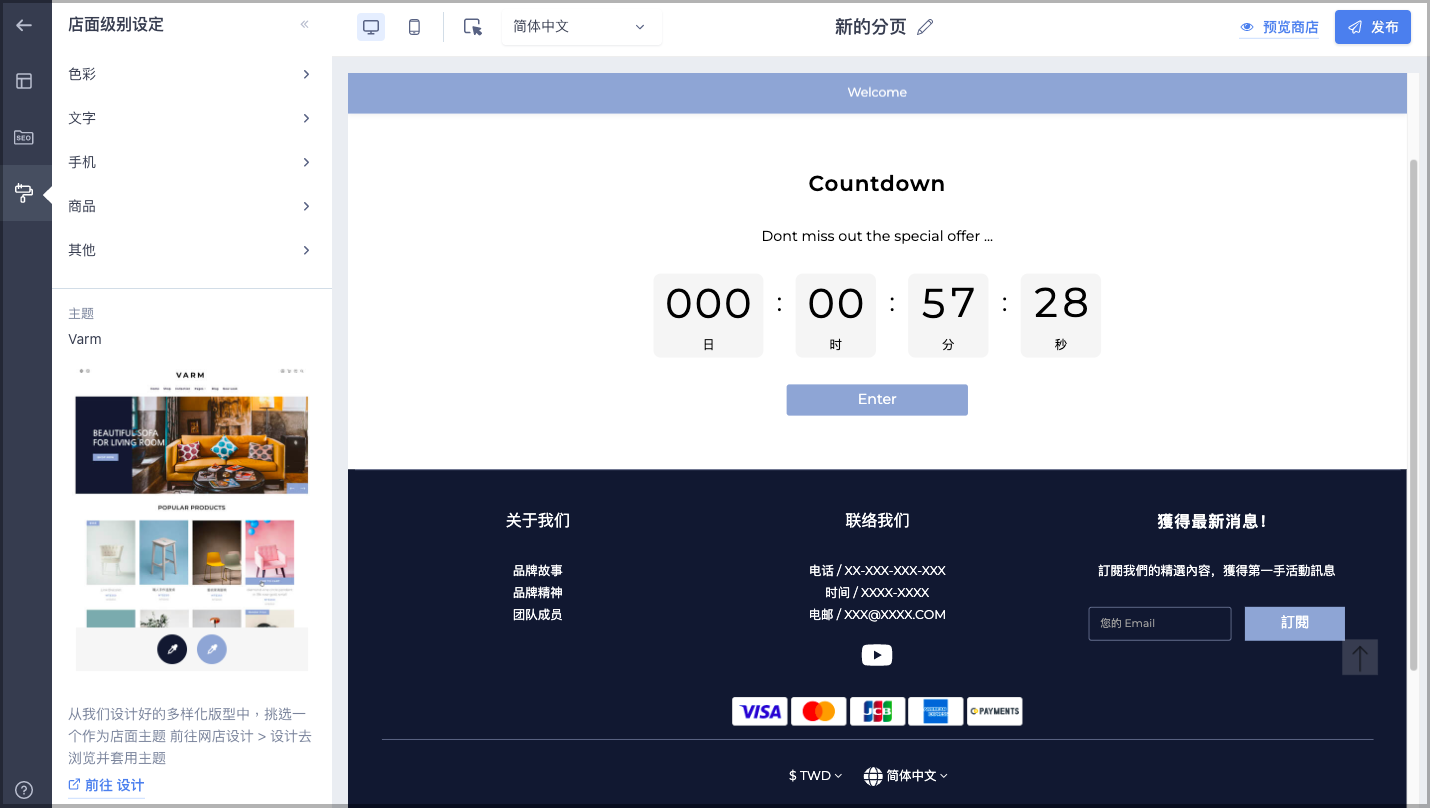Click the scroll-to-top arrow button
Viewport: 1430px width, 808px height.
point(1360,657)
